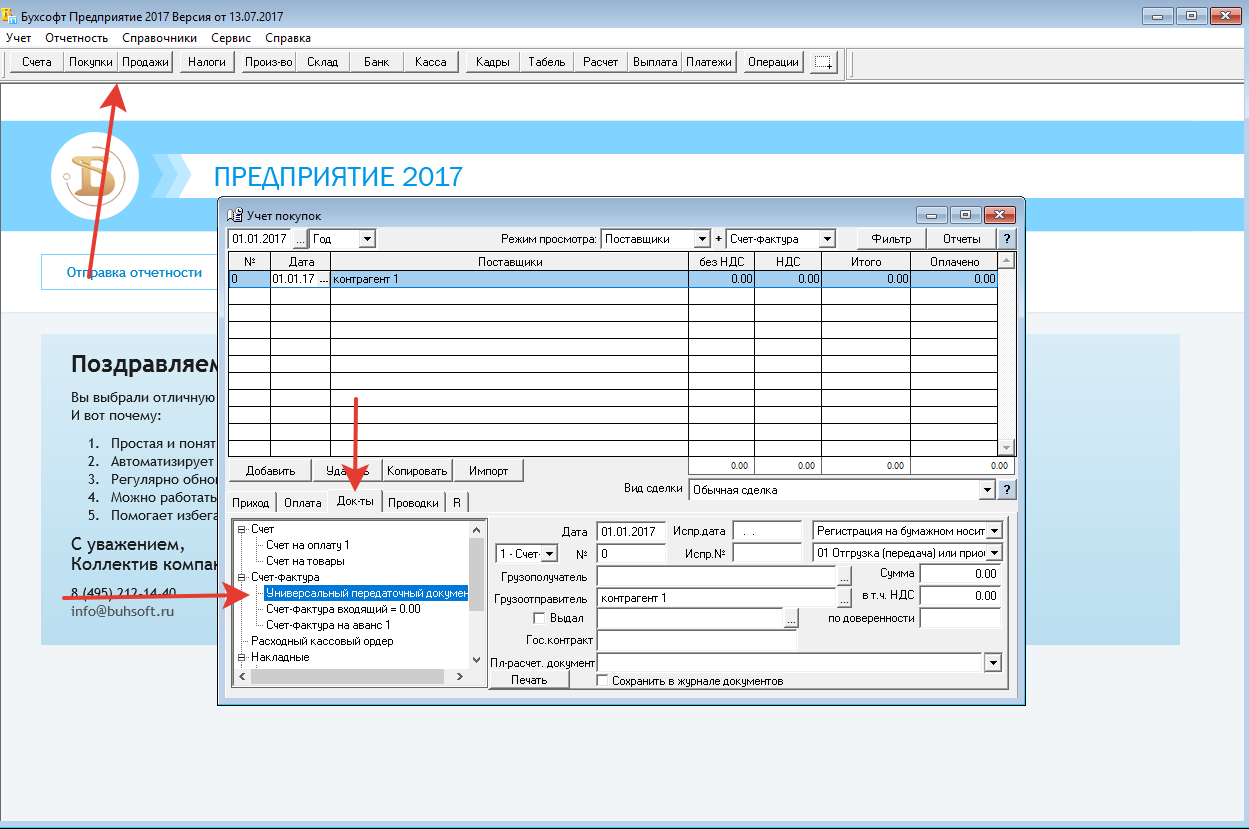
Task: Open the Счет-фактура view mode dropdown
Action: coord(826,239)
